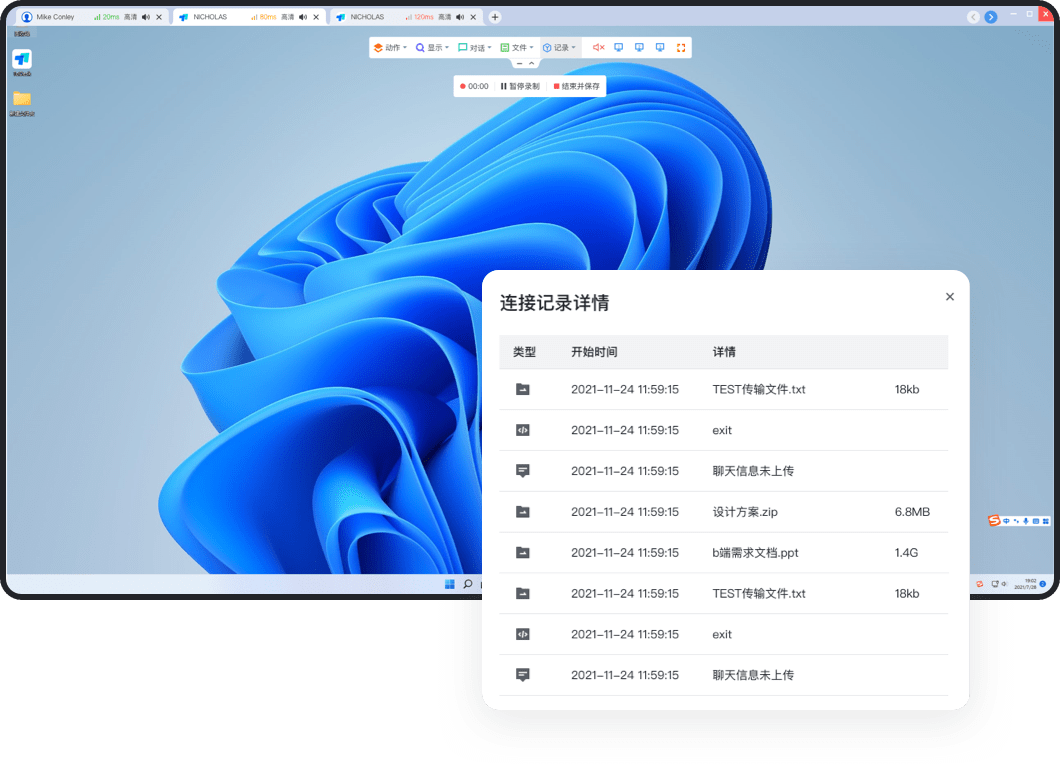
Task: Mute the speaker on the 120ms NICHOLAS tab
Action: 460,17
